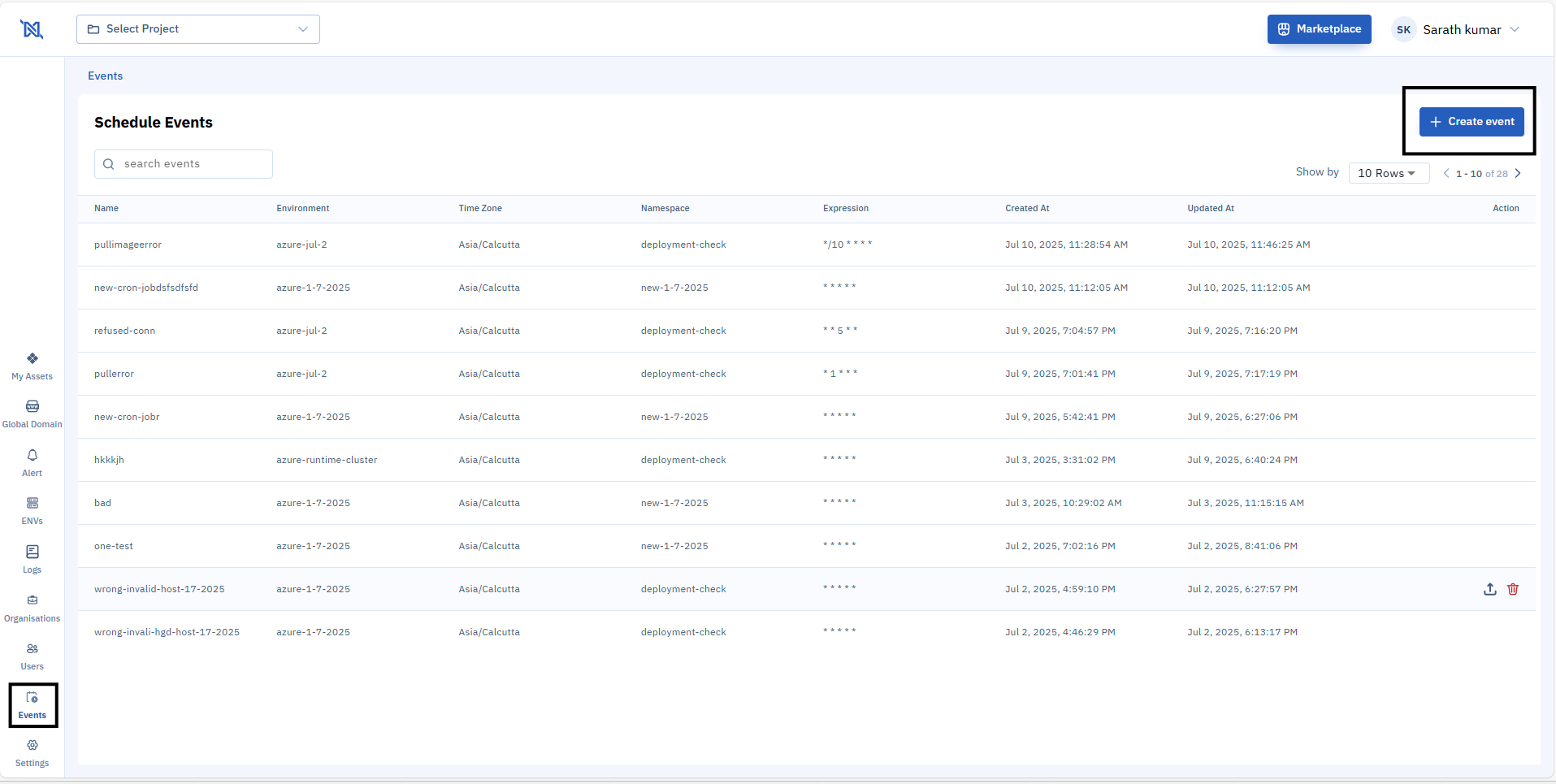
Task: Click the Schedule Events heading
Action: 154,123
